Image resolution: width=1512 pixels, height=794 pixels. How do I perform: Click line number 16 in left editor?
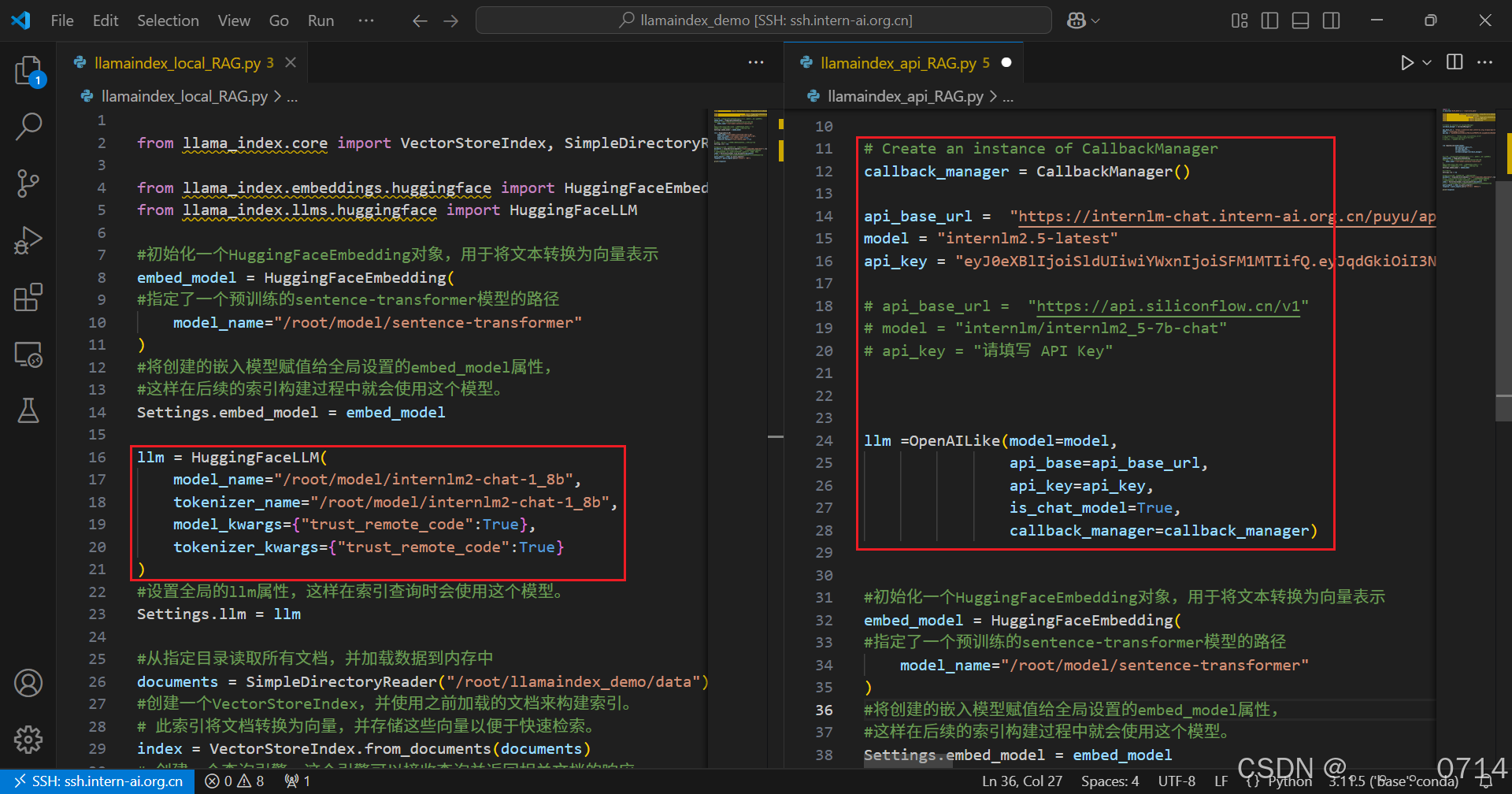coord(97,457)
